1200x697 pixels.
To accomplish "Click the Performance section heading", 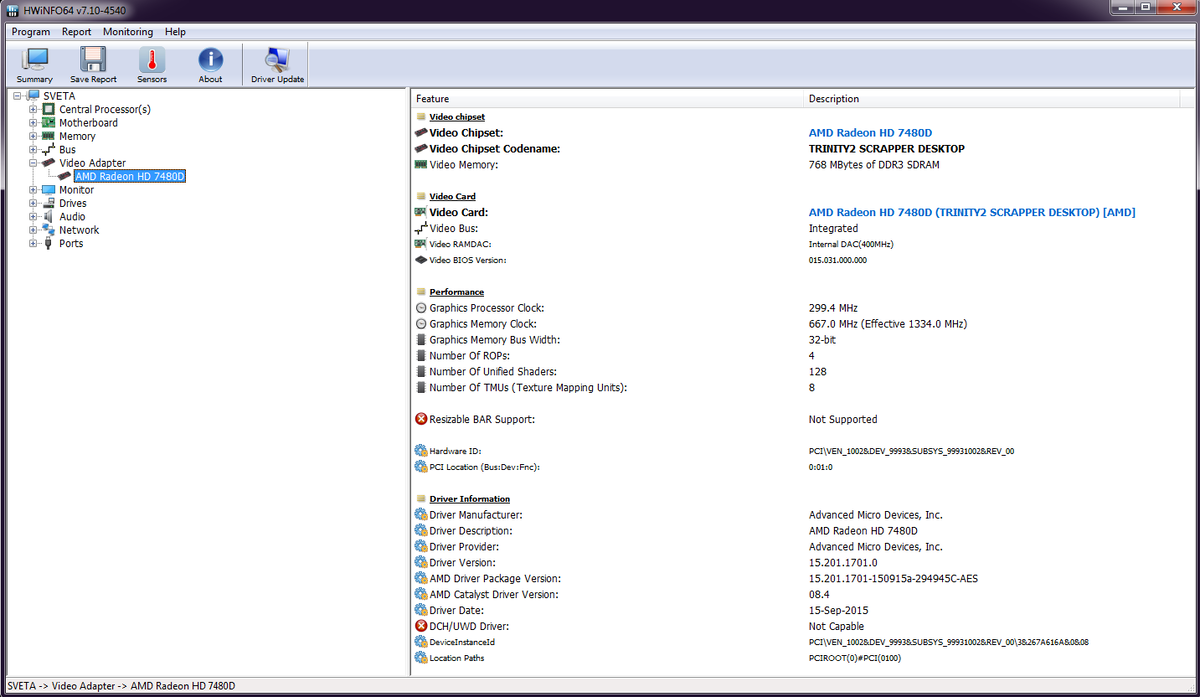I will pyautogui.click(x=457, y=292).
